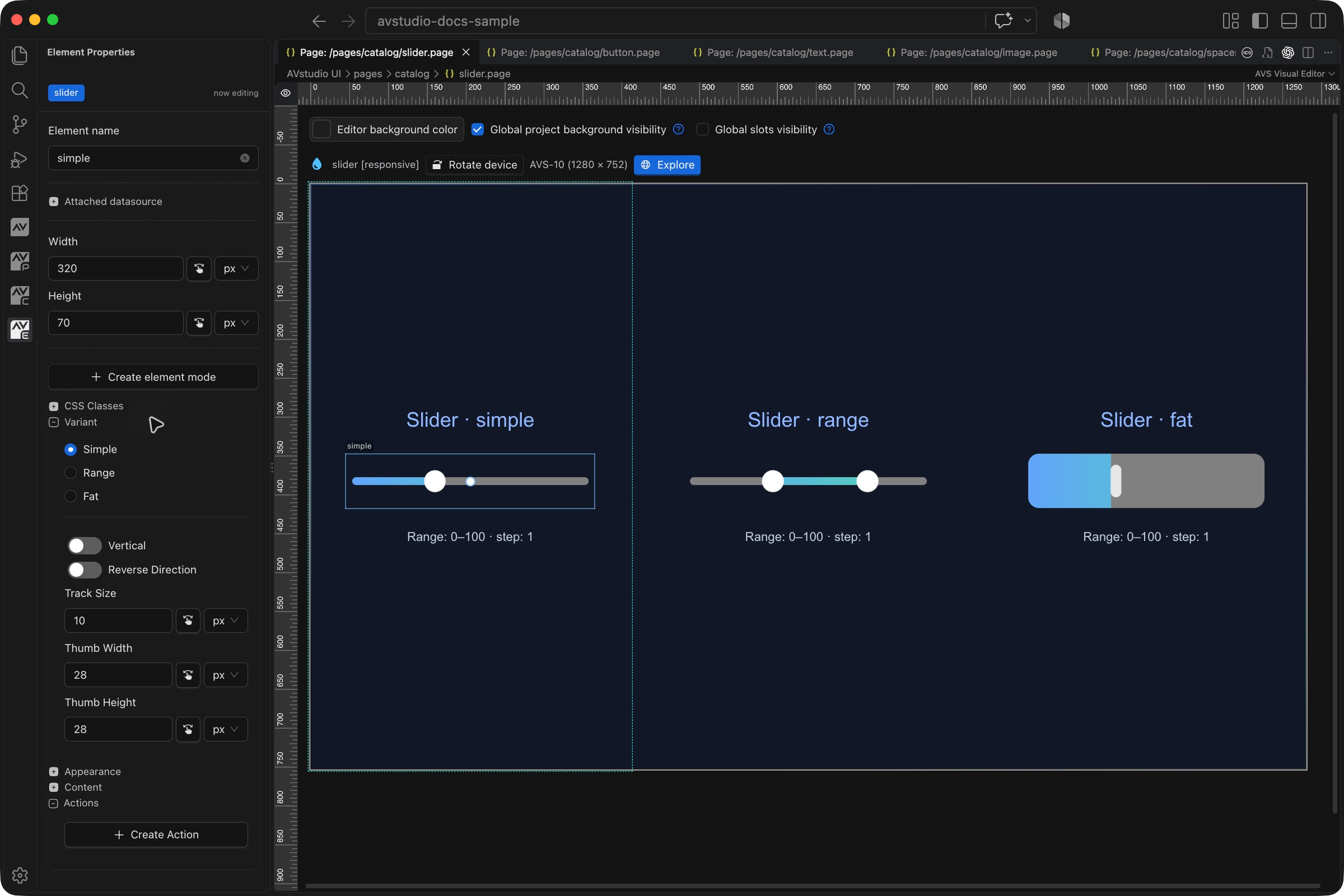Click the Editor background color swatch
Screen dimensions: 1344x896
pyautogui.click(x=321, y=130)
